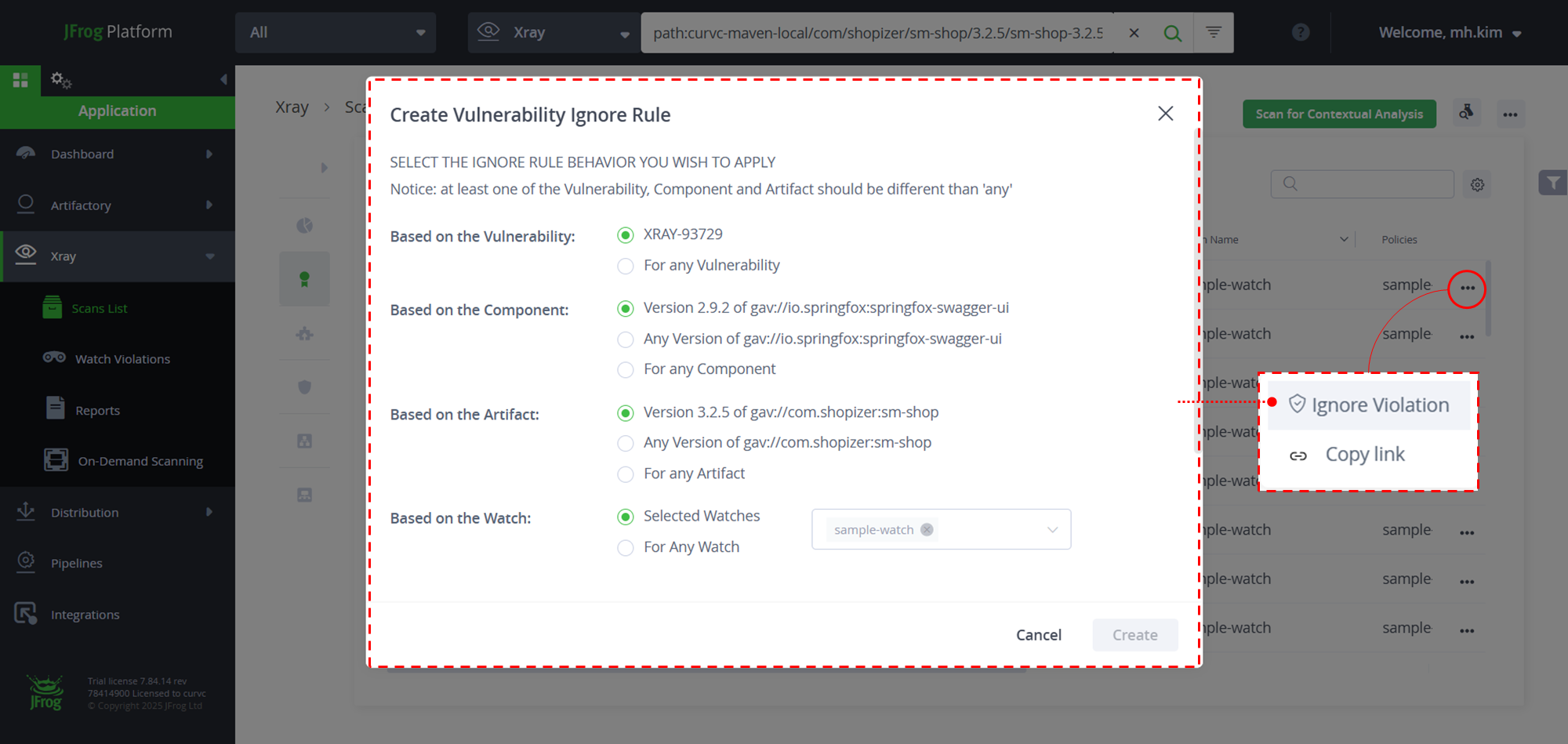Select Version 2.9.2 of springfox-swagger-ui option
This screenshot has height=744, width=1568.
coord(626,308)
